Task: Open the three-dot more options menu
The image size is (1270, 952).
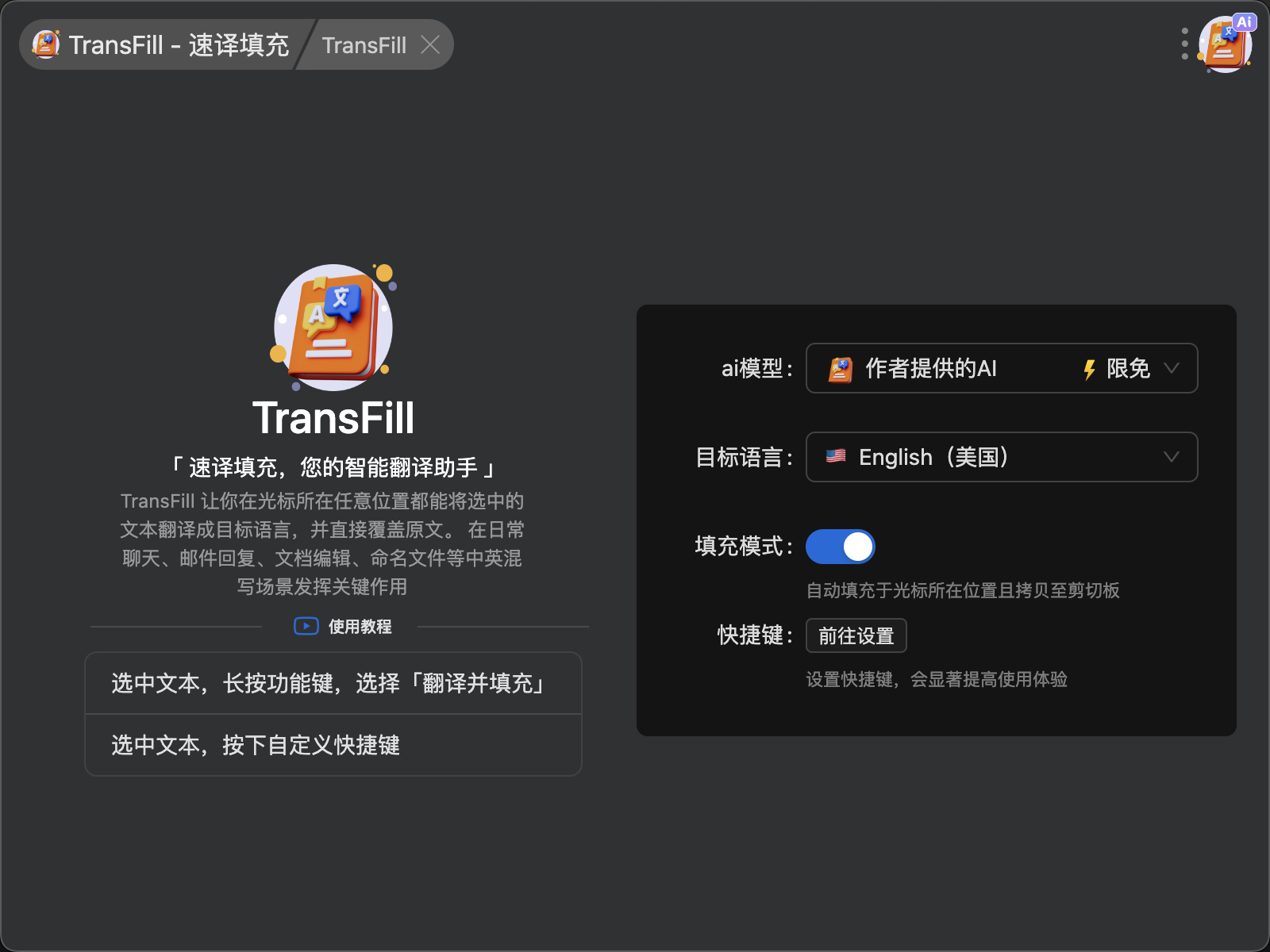Action: tap(1184, 44)
